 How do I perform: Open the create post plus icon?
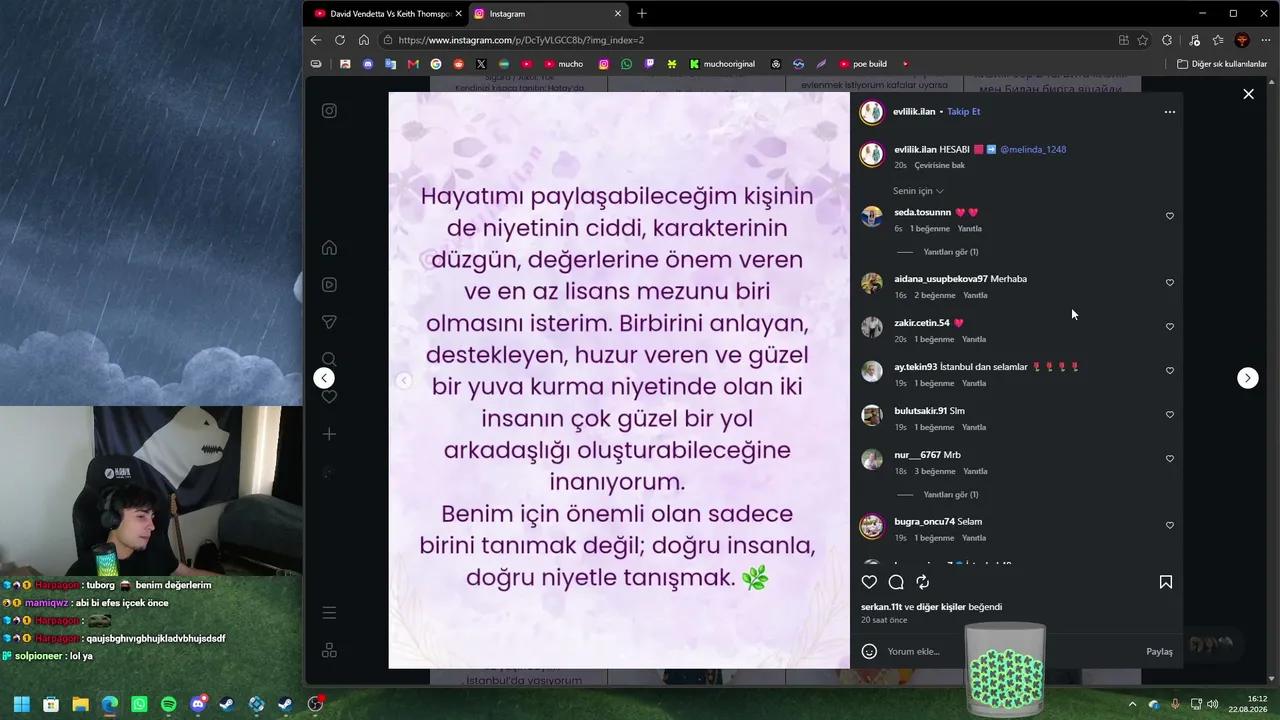[329, 434]
